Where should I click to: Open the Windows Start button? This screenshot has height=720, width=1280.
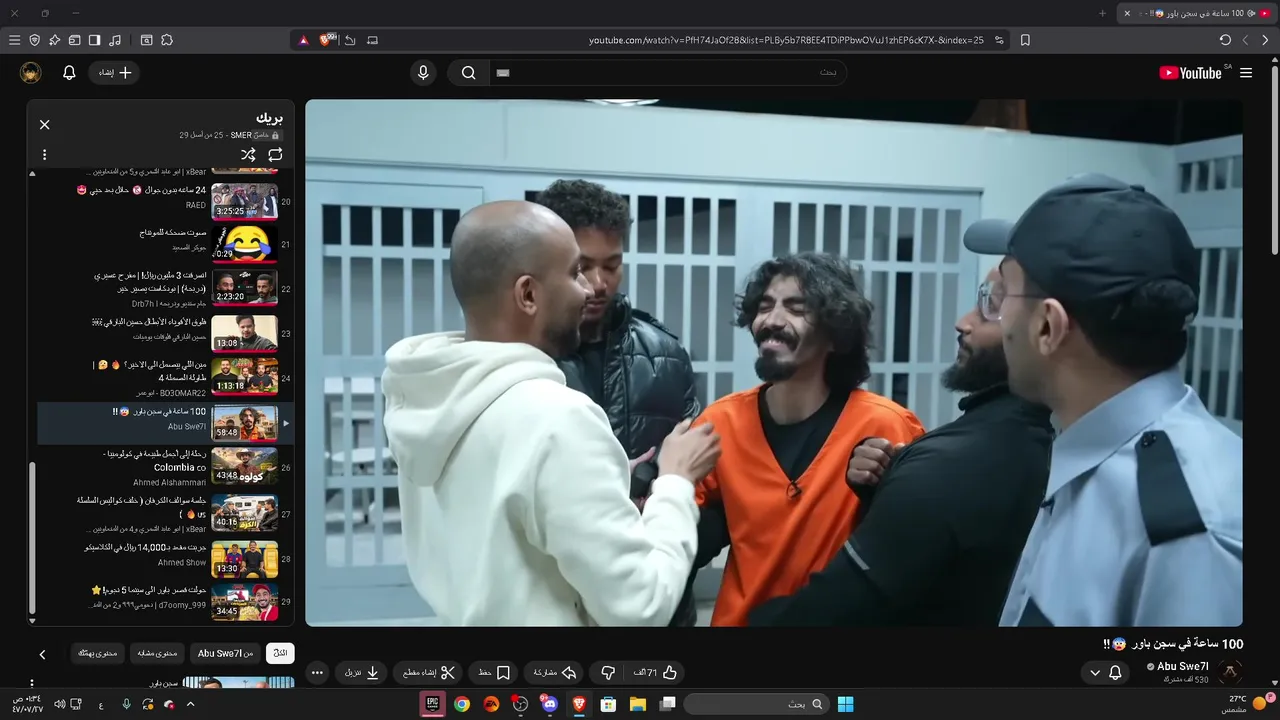coord(845,704)
